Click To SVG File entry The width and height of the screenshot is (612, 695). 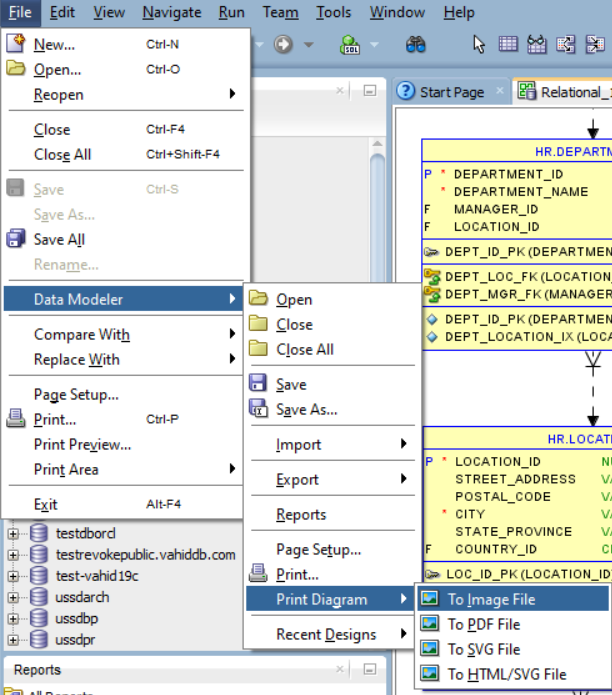483,649
